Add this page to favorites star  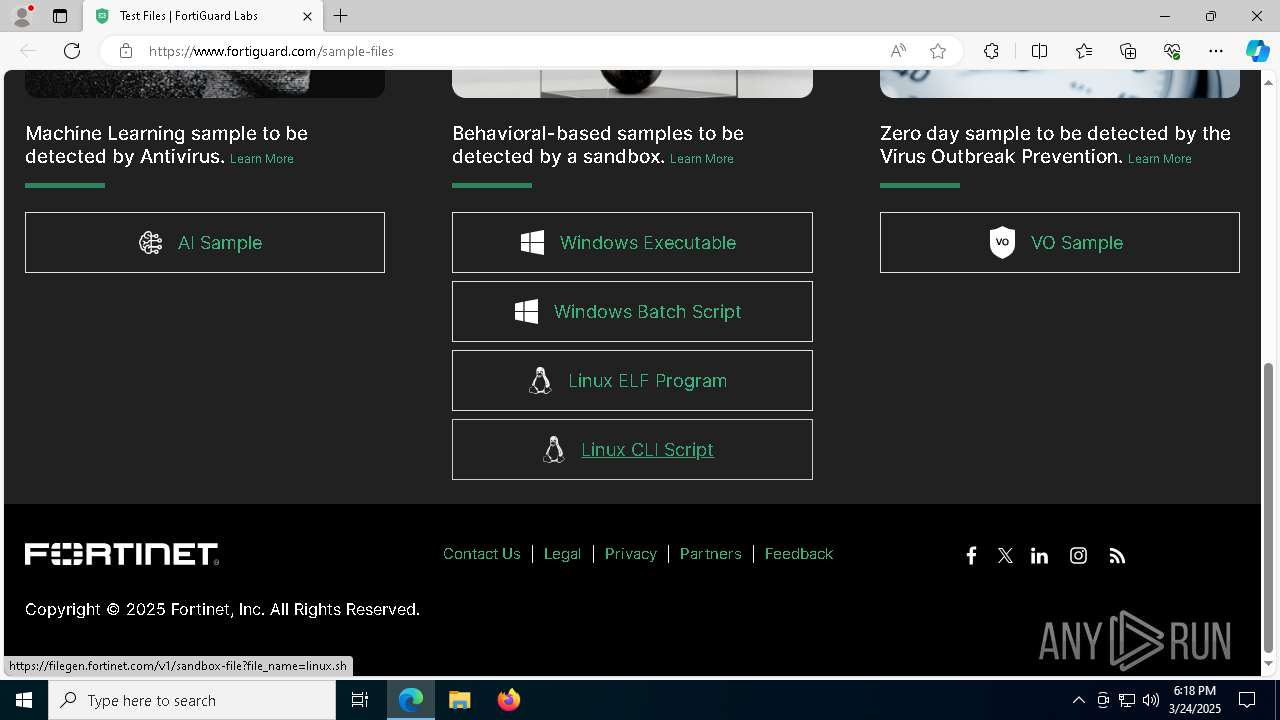pyautogui.click(x=938, y=51)
